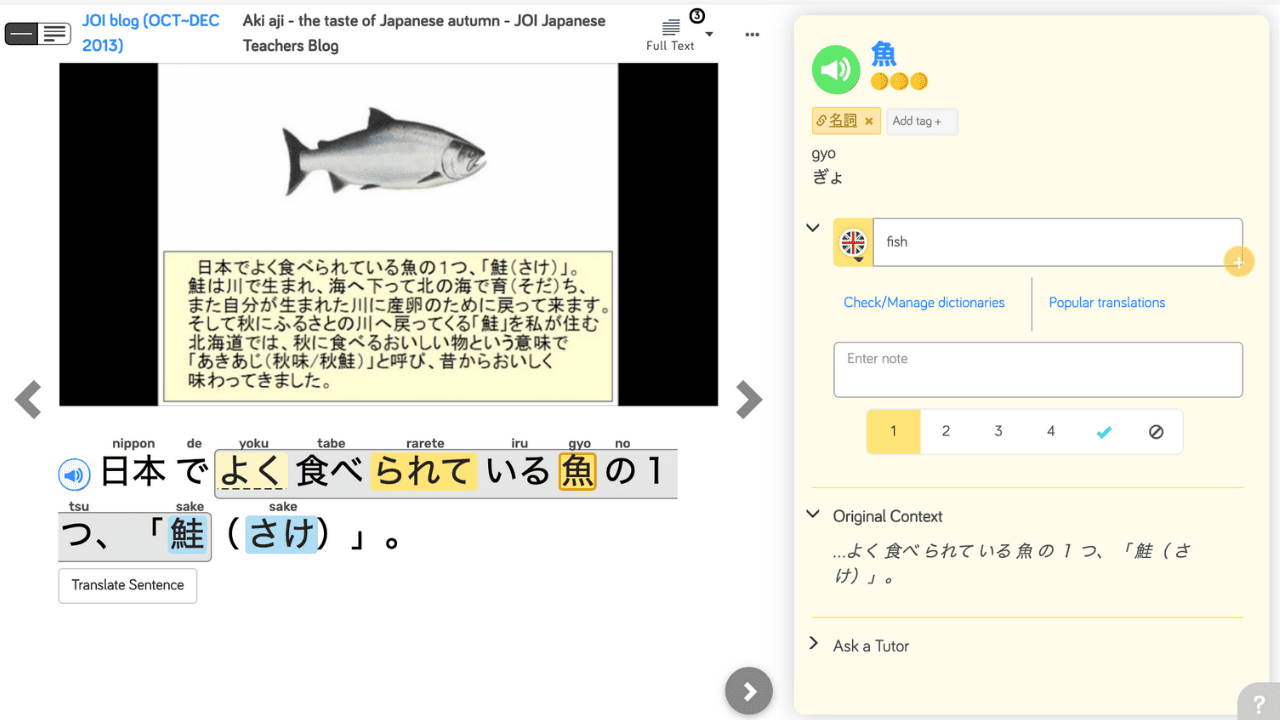Toggle sentence/page view mode switch
This screenshot has width=1280, height=720.
(37, 34)
